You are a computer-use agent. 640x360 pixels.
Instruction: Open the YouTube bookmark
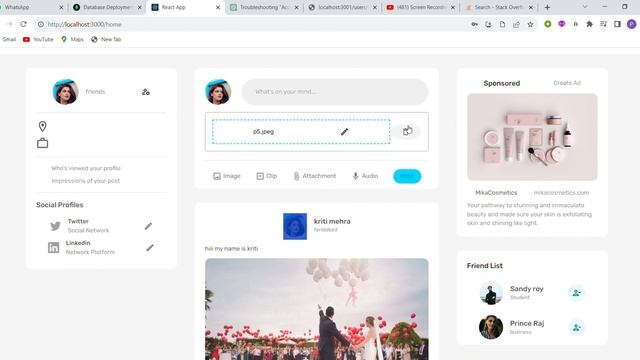coord(38,40)
